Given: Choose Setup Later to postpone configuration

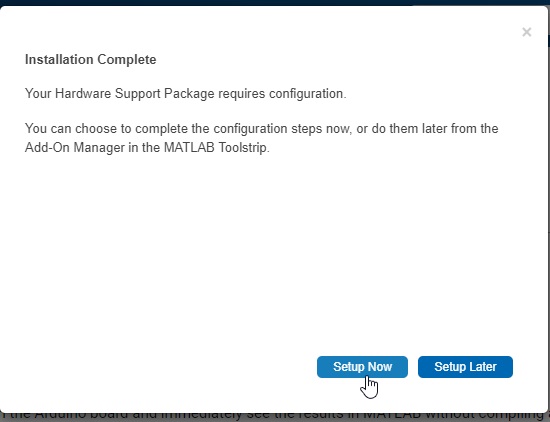Looking at the screenshot, I should coord(465,367).
